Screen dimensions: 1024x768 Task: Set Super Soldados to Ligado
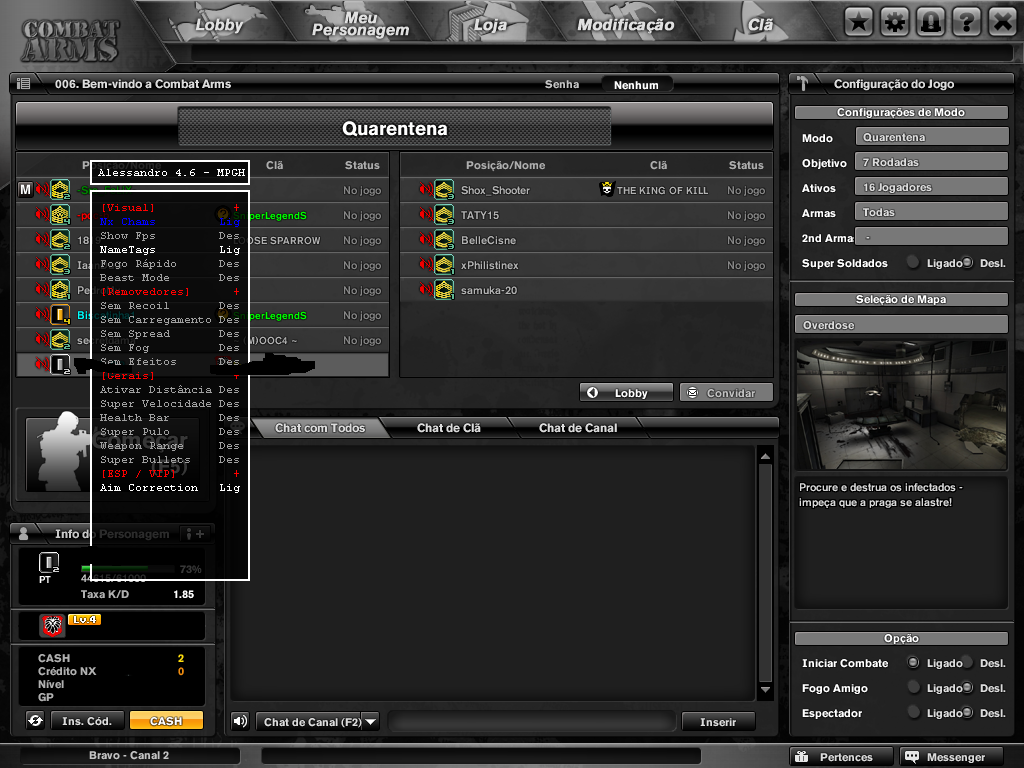point(913,263)
